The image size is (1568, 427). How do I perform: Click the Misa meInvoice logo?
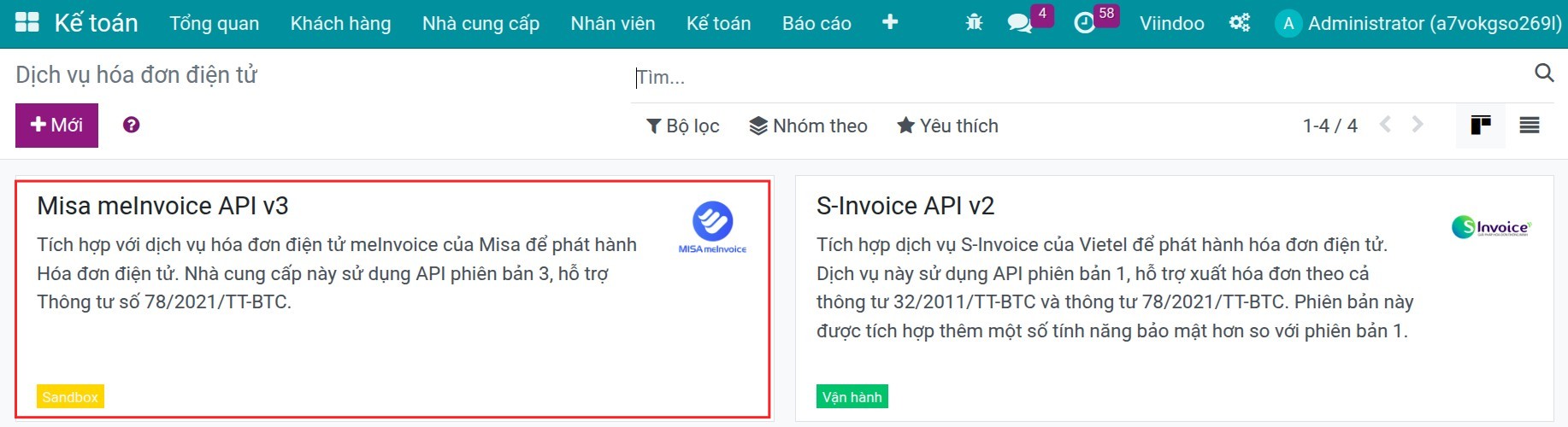[x=712, y=227]
